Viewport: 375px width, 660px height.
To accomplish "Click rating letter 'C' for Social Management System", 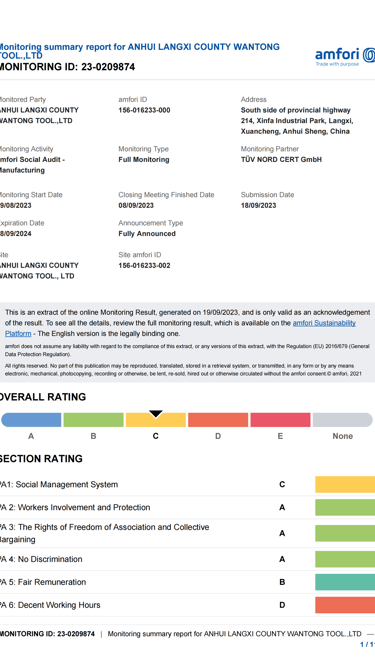I will tap(282, 484).
